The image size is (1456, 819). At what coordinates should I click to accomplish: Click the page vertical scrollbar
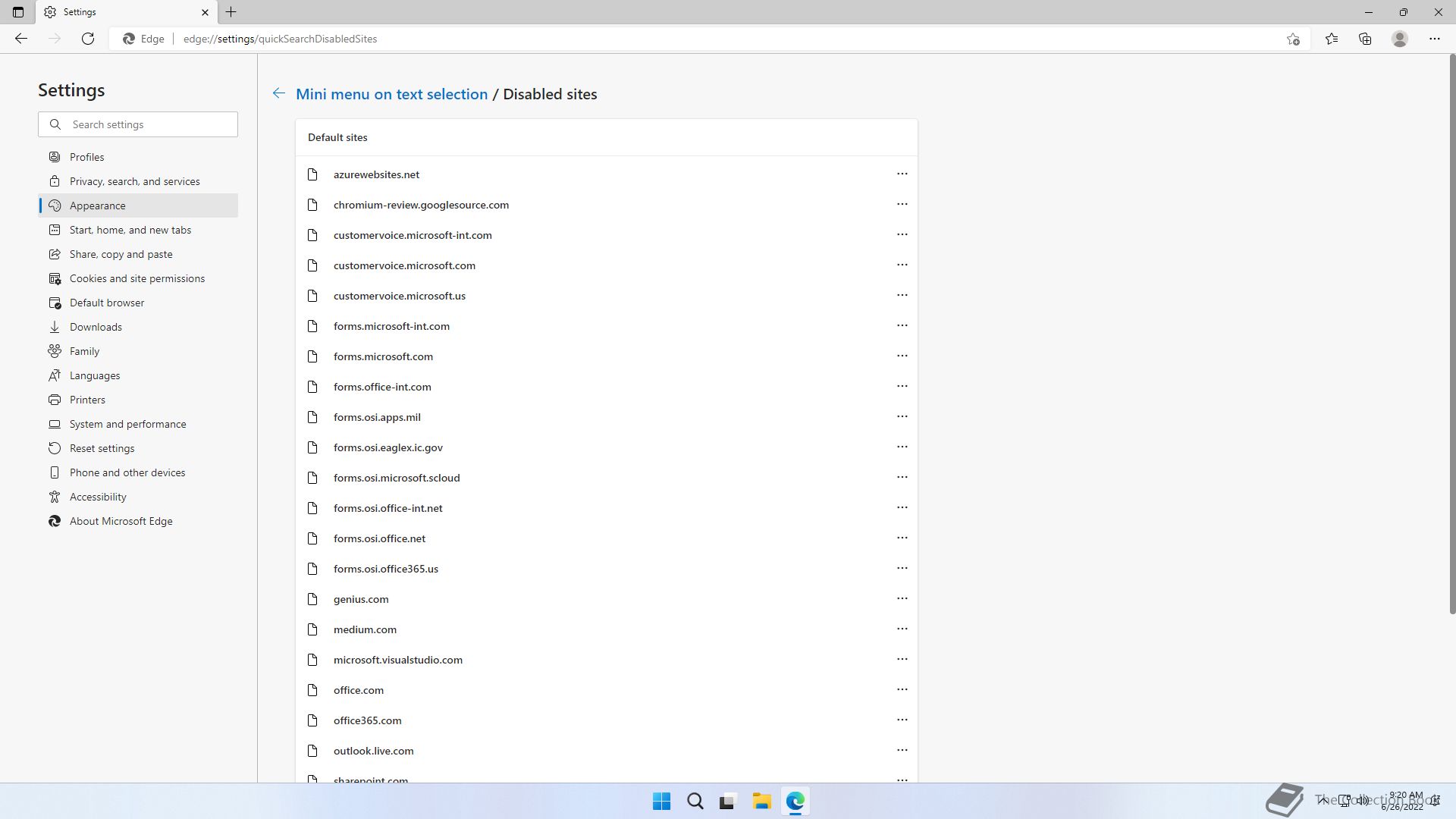click(x=1452, y=334)
